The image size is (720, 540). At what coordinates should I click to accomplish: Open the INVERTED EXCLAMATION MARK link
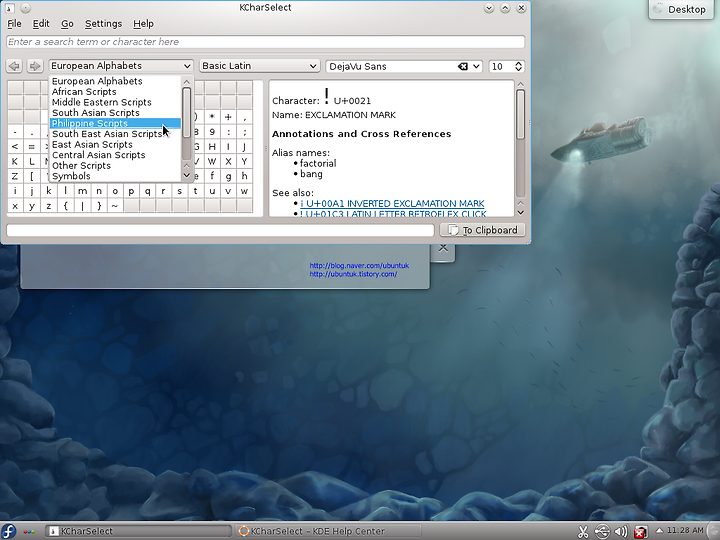(x=392, y=203)
